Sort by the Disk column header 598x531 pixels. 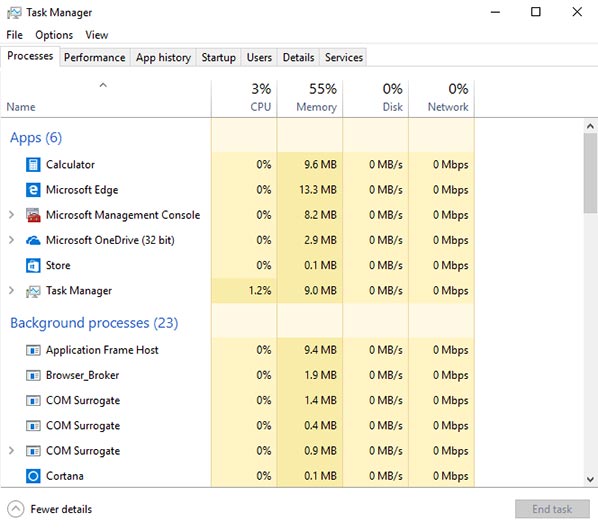(376, 98)
